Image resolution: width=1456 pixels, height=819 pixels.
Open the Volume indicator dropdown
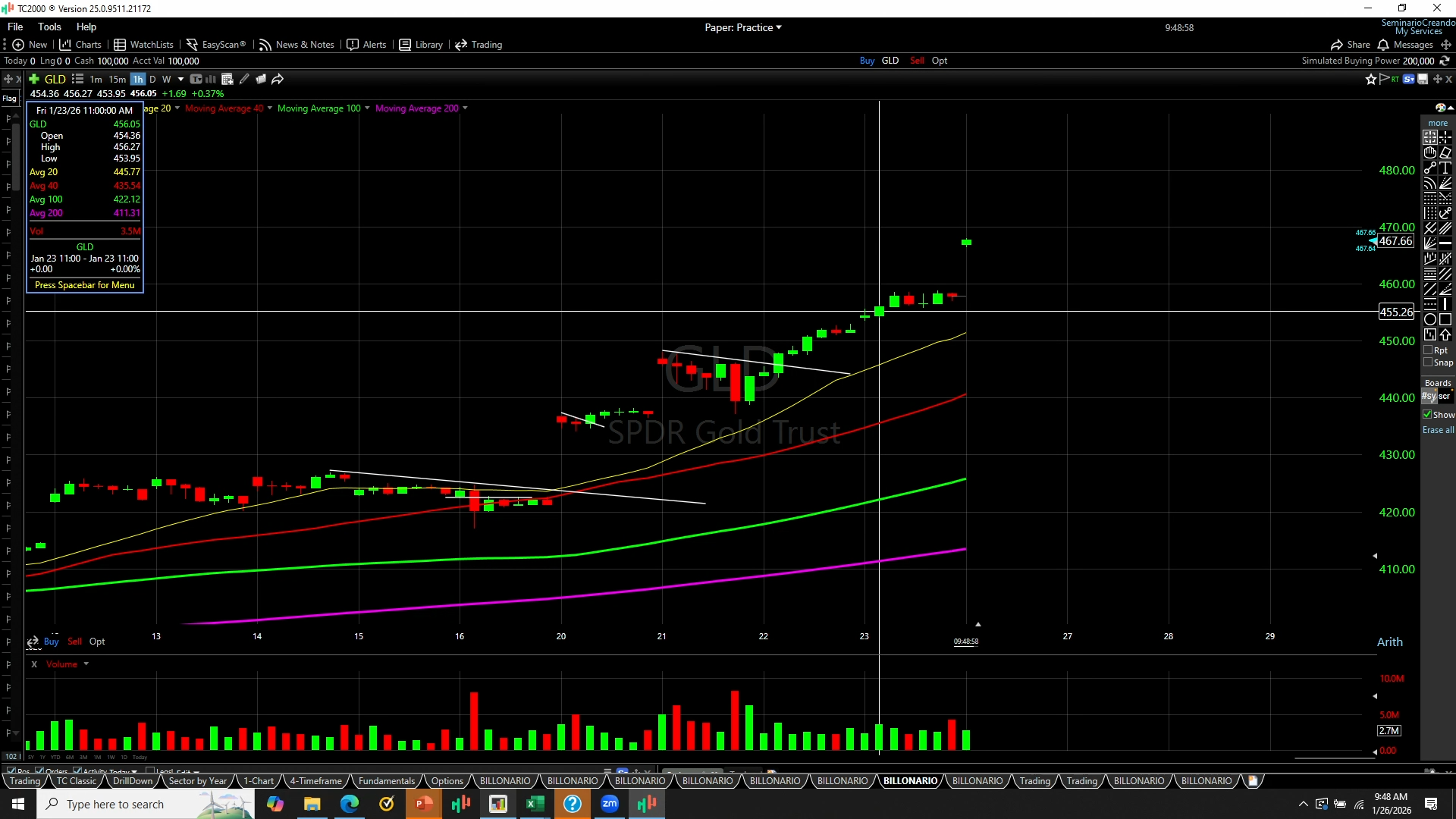click(86, 664)
